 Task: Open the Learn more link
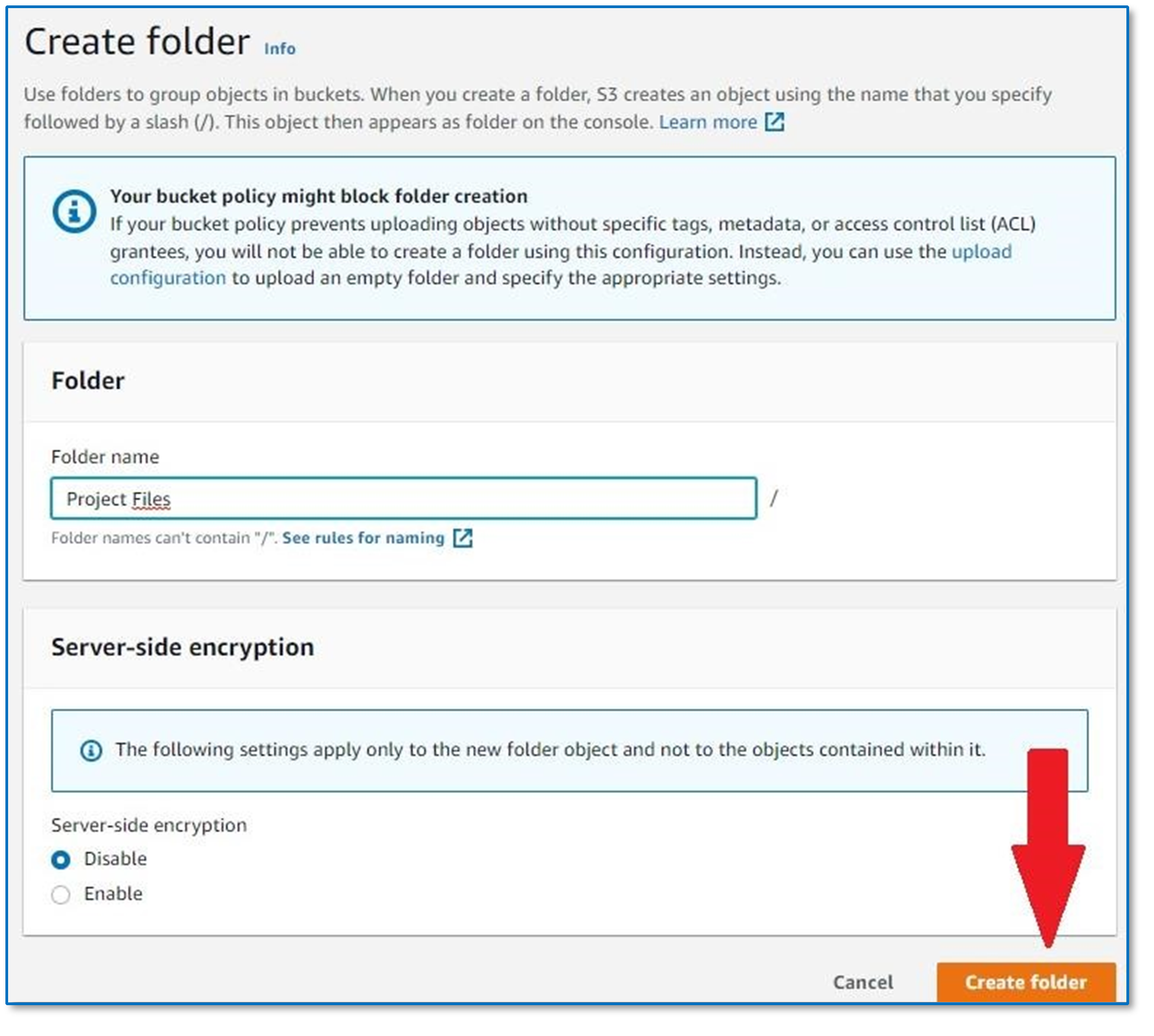tap(708, 122)
